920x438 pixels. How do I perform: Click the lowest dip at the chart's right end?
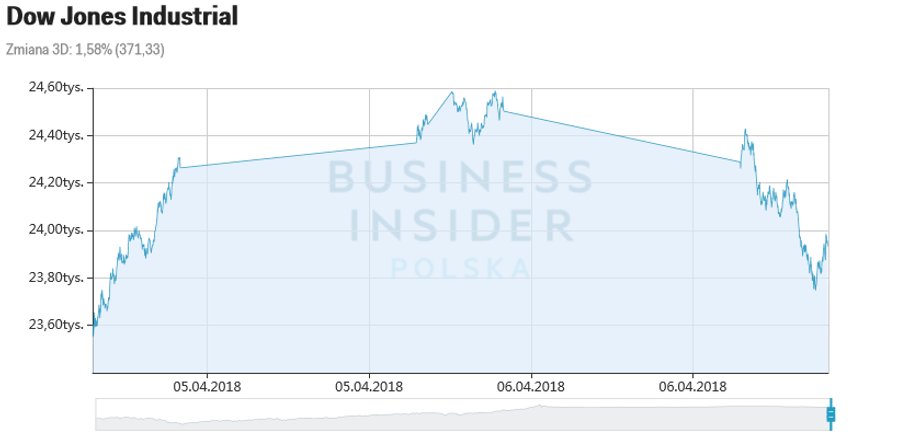coord(815,288)
